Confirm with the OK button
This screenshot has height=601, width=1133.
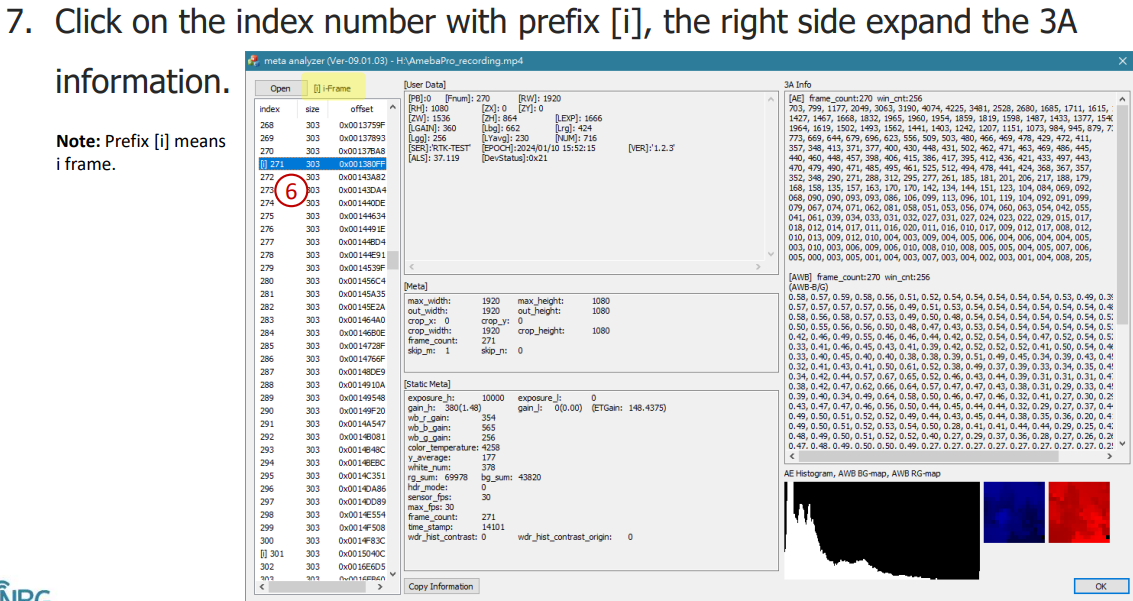click(x=1100, y=586)
